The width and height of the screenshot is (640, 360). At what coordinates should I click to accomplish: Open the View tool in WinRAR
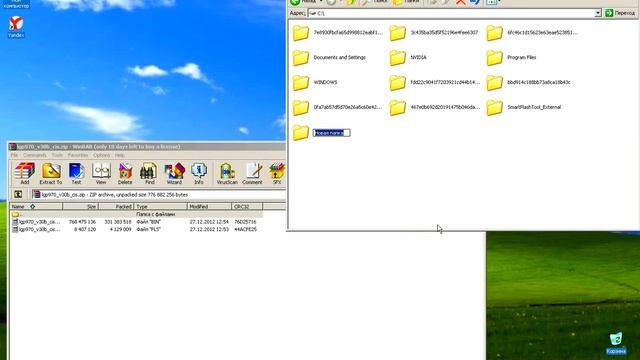pyautogui.click(x=101, y=173)
